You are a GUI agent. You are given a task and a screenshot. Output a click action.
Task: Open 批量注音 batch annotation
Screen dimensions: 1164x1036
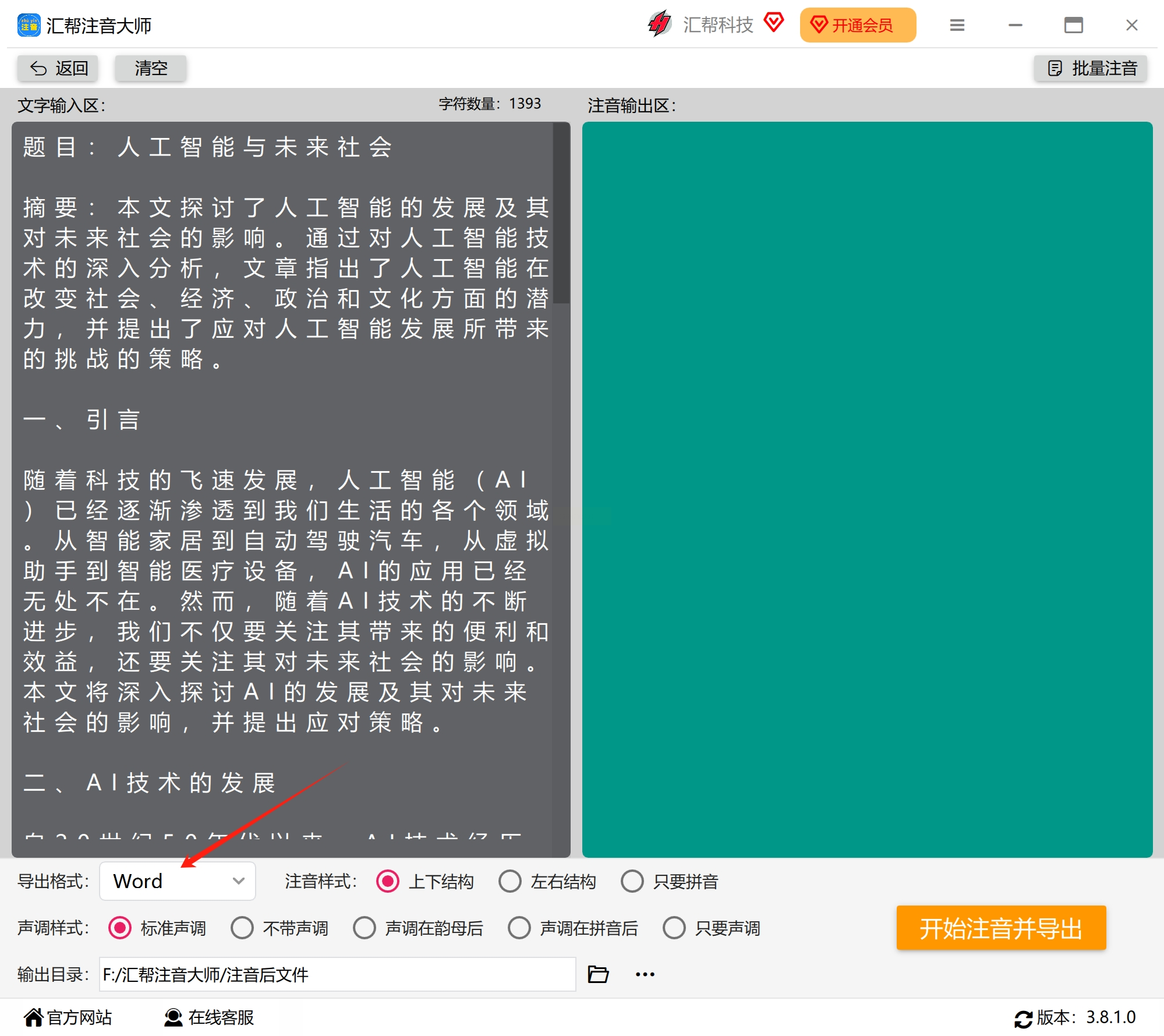(x=1091, y=68)
